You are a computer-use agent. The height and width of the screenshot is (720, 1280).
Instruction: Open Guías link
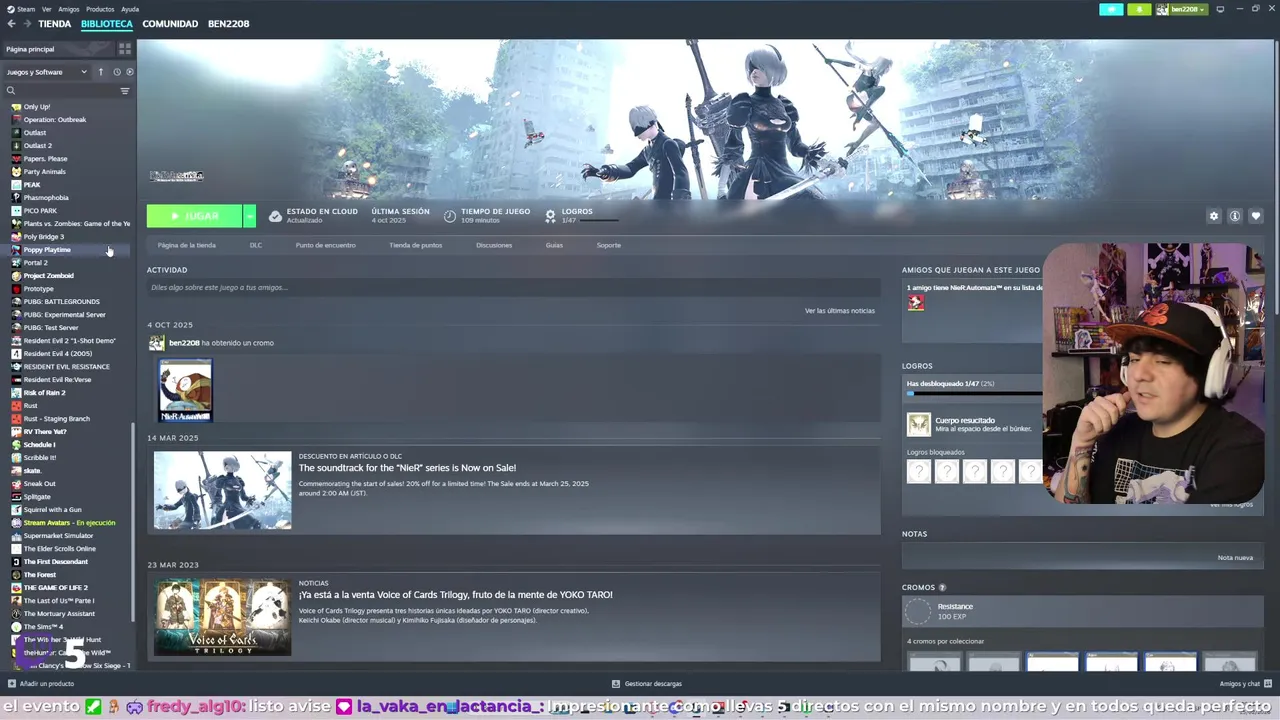[554, 245]
